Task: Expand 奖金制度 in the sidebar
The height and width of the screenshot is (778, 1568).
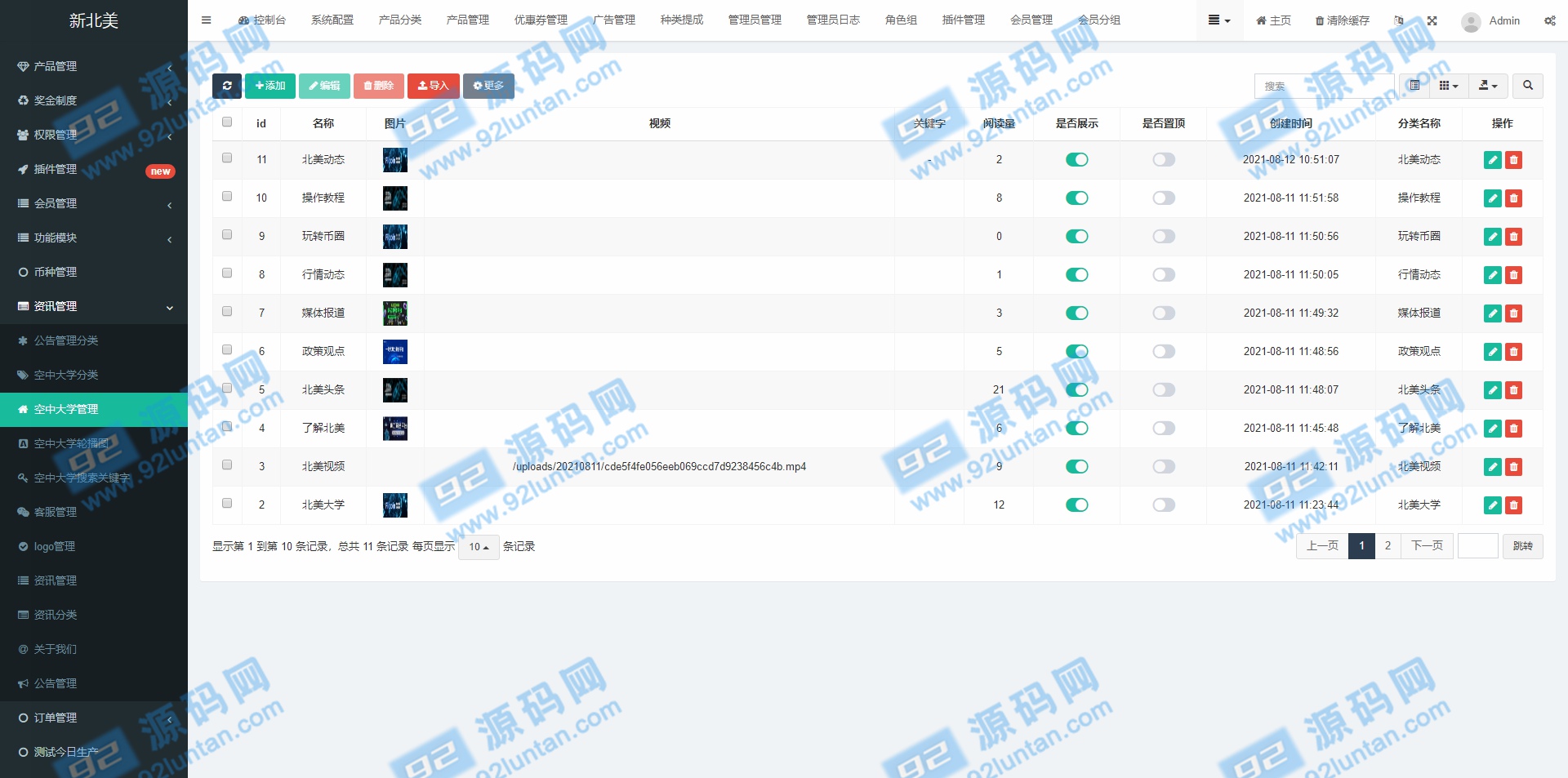Action: [x=94, y=100]
